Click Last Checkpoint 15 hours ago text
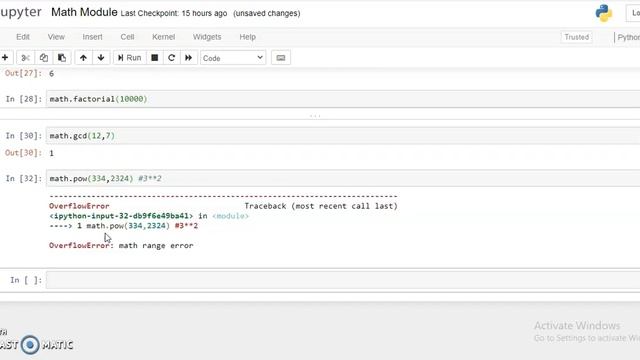 pyautogui.click(x=174, y=13)
